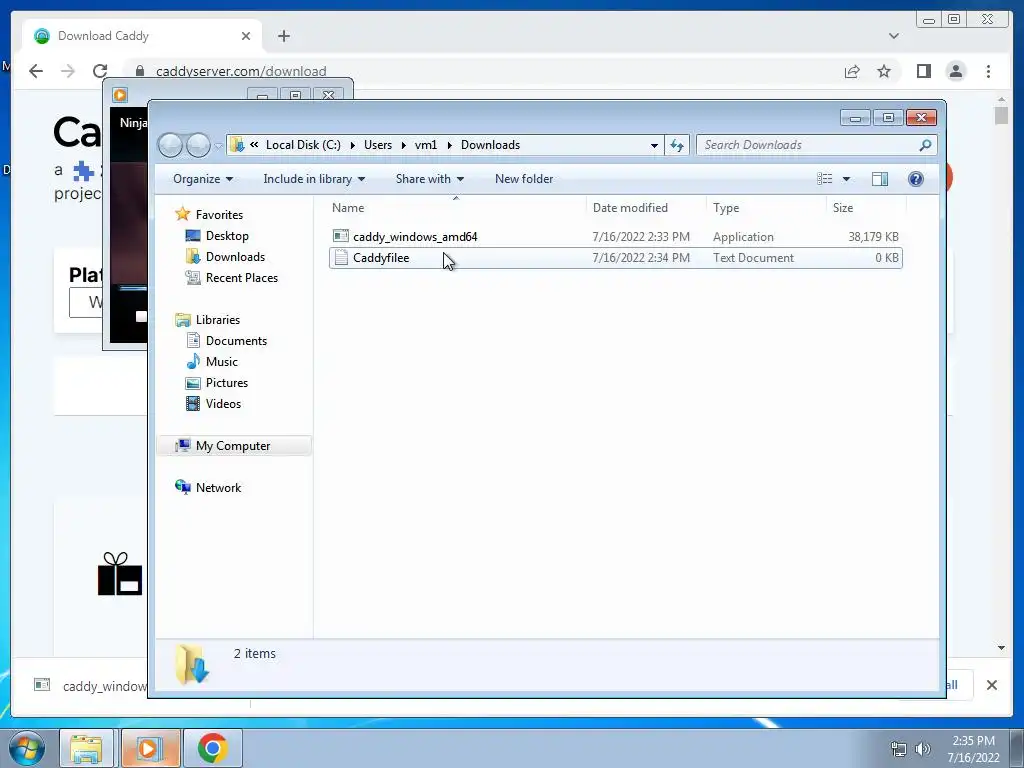Change the view with the views icon
The height and width of the screenshot is (768, 1024).
[825, 179]
